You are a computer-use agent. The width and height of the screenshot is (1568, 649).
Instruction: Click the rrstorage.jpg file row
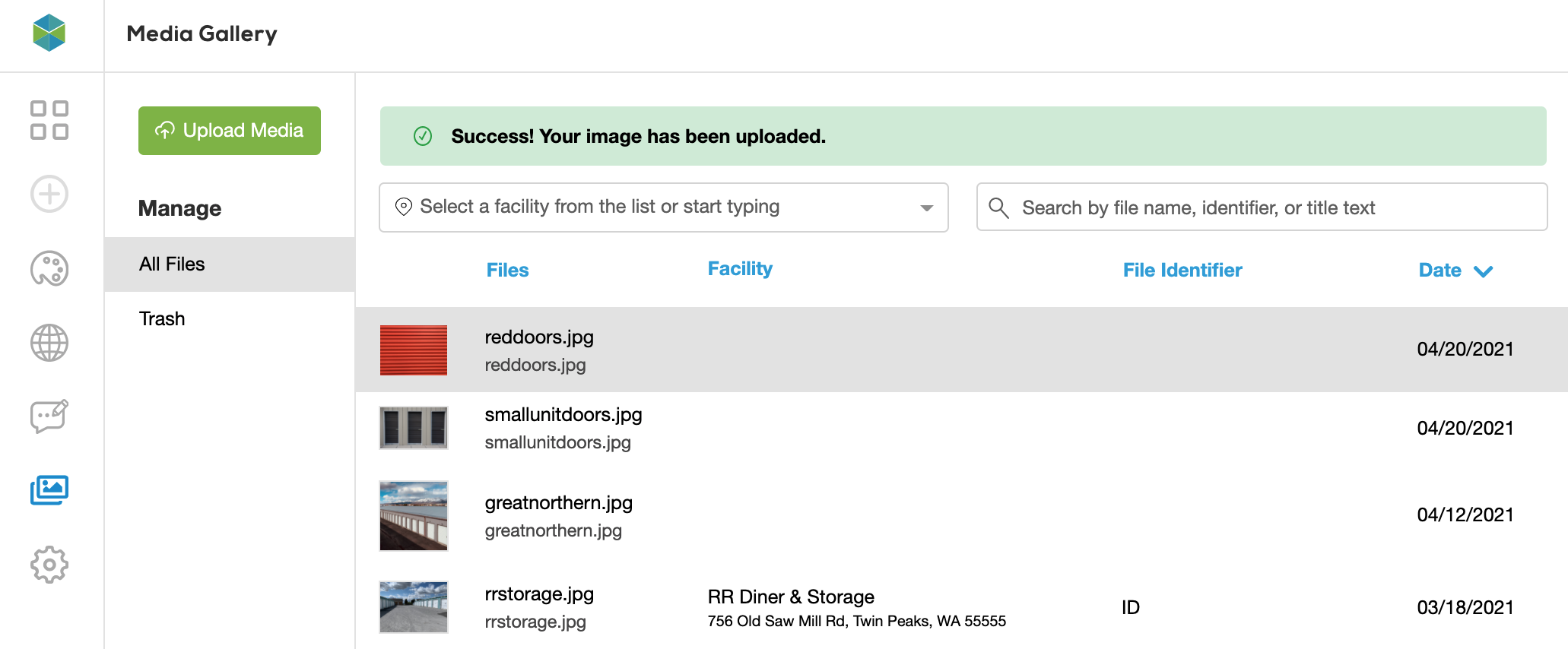pyautogui.click(x=836, y=607)
